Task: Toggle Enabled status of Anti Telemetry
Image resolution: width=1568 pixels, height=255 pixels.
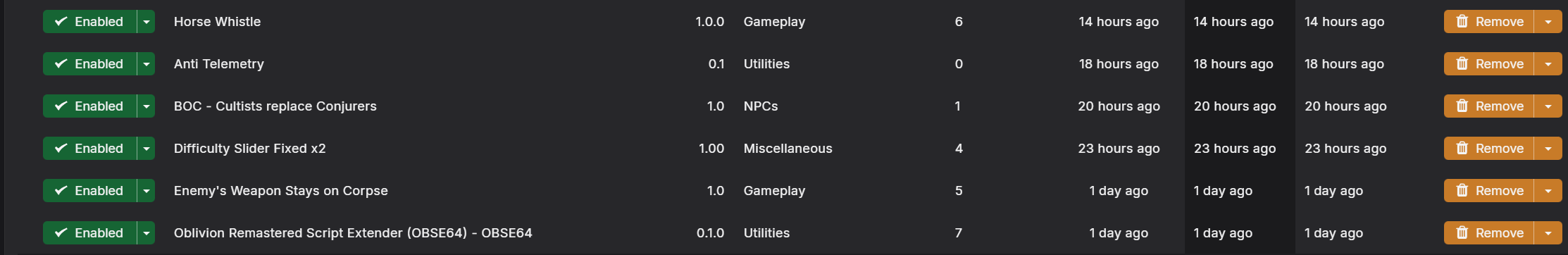Action: (89, 64)
